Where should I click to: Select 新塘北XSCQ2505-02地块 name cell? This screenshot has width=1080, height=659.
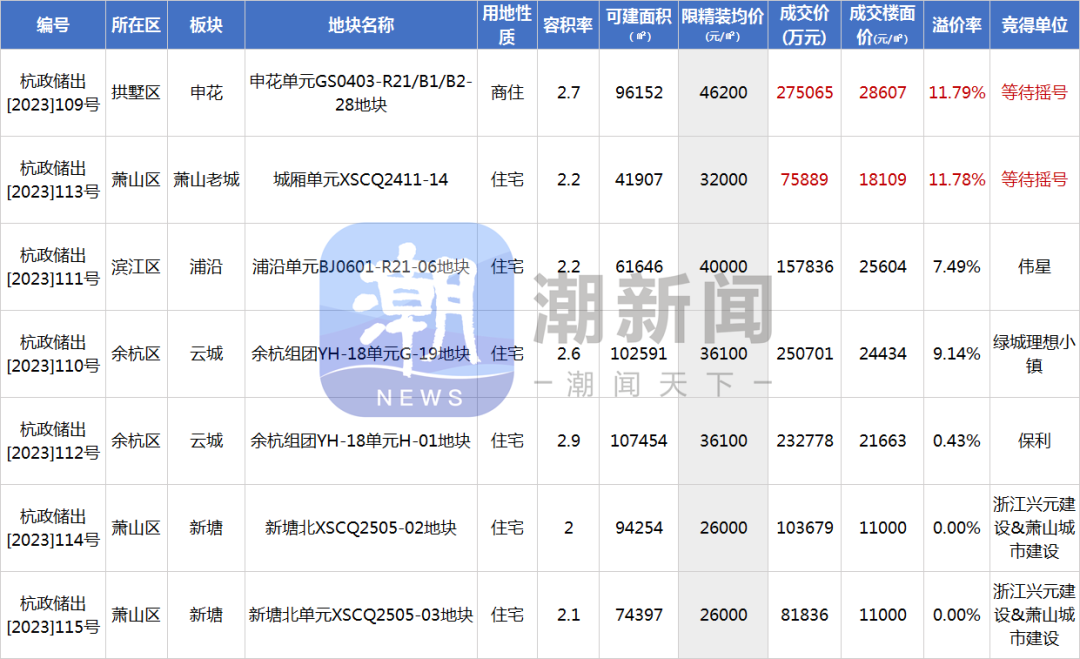(361, 528)
